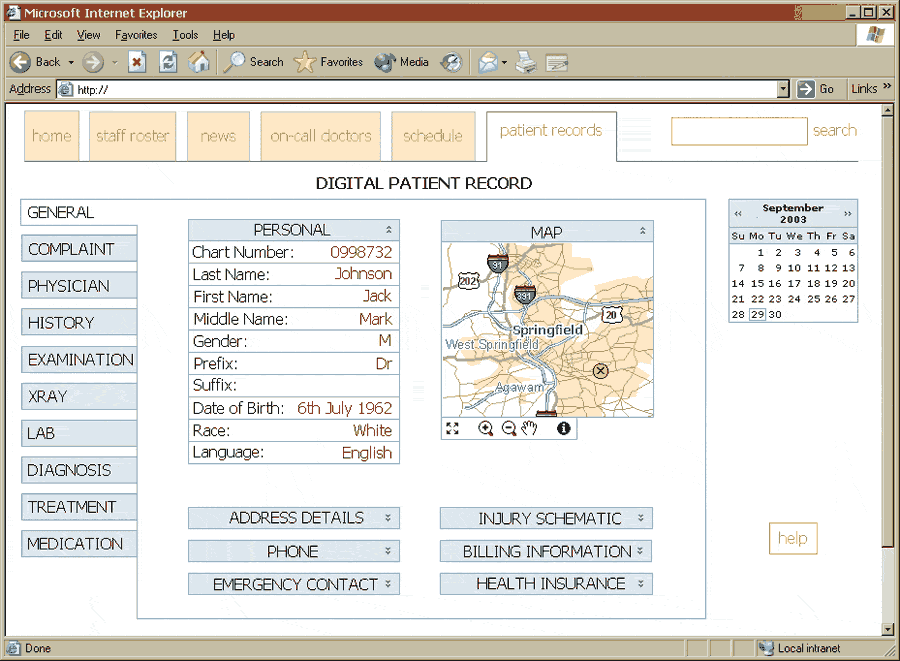Click the map zoom in magnifier
The image size is (900, 661).
(x=486, y=428)
